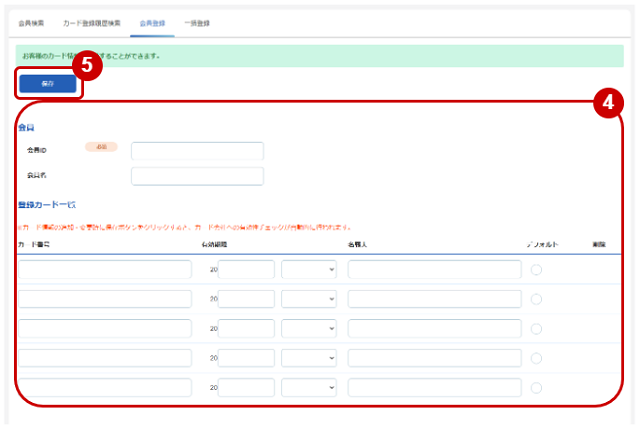Click the 有効期限 column header
640x429 pixels.
(214, 245)
